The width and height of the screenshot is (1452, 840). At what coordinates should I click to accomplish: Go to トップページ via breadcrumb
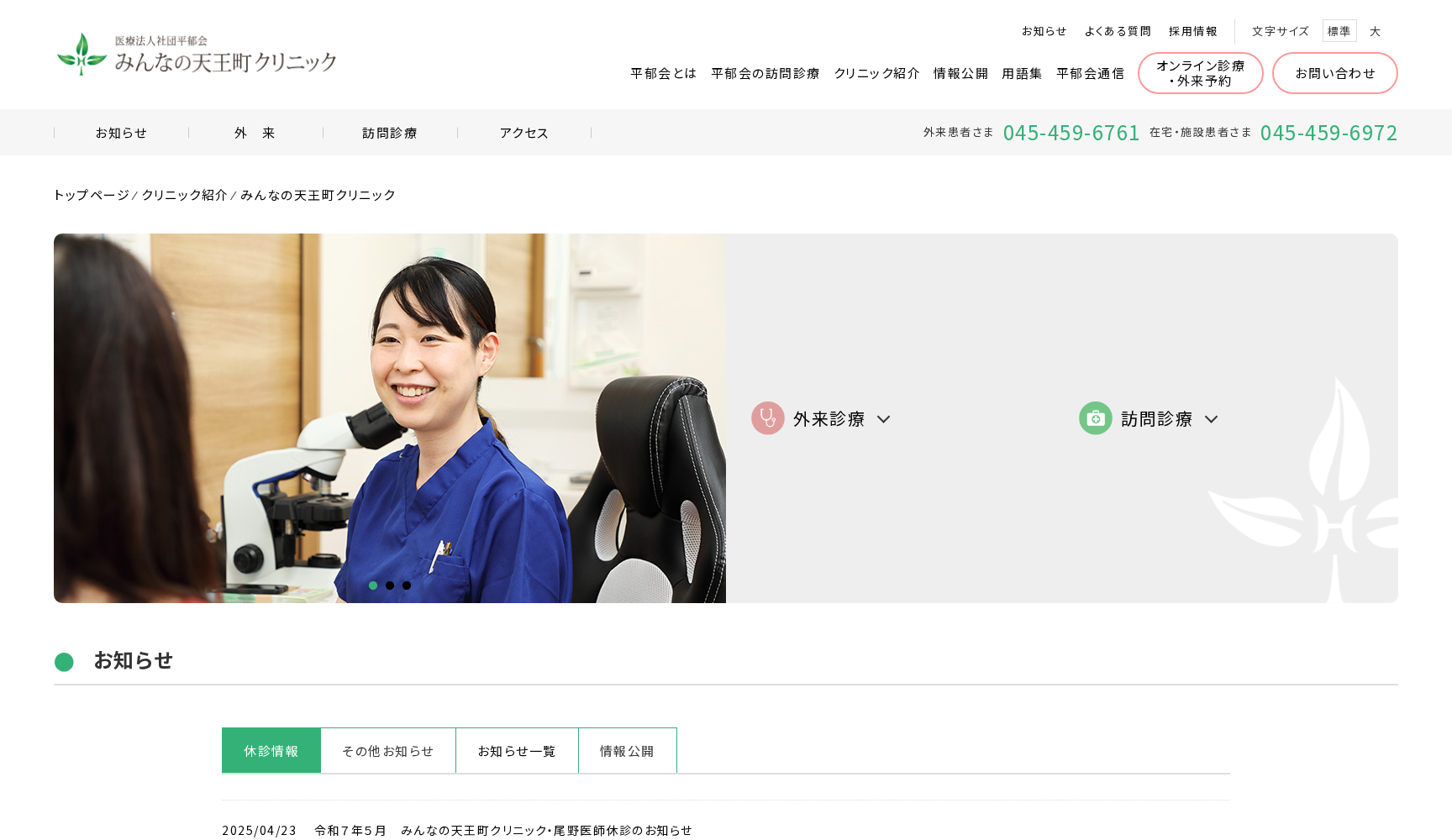click(91, 195)
